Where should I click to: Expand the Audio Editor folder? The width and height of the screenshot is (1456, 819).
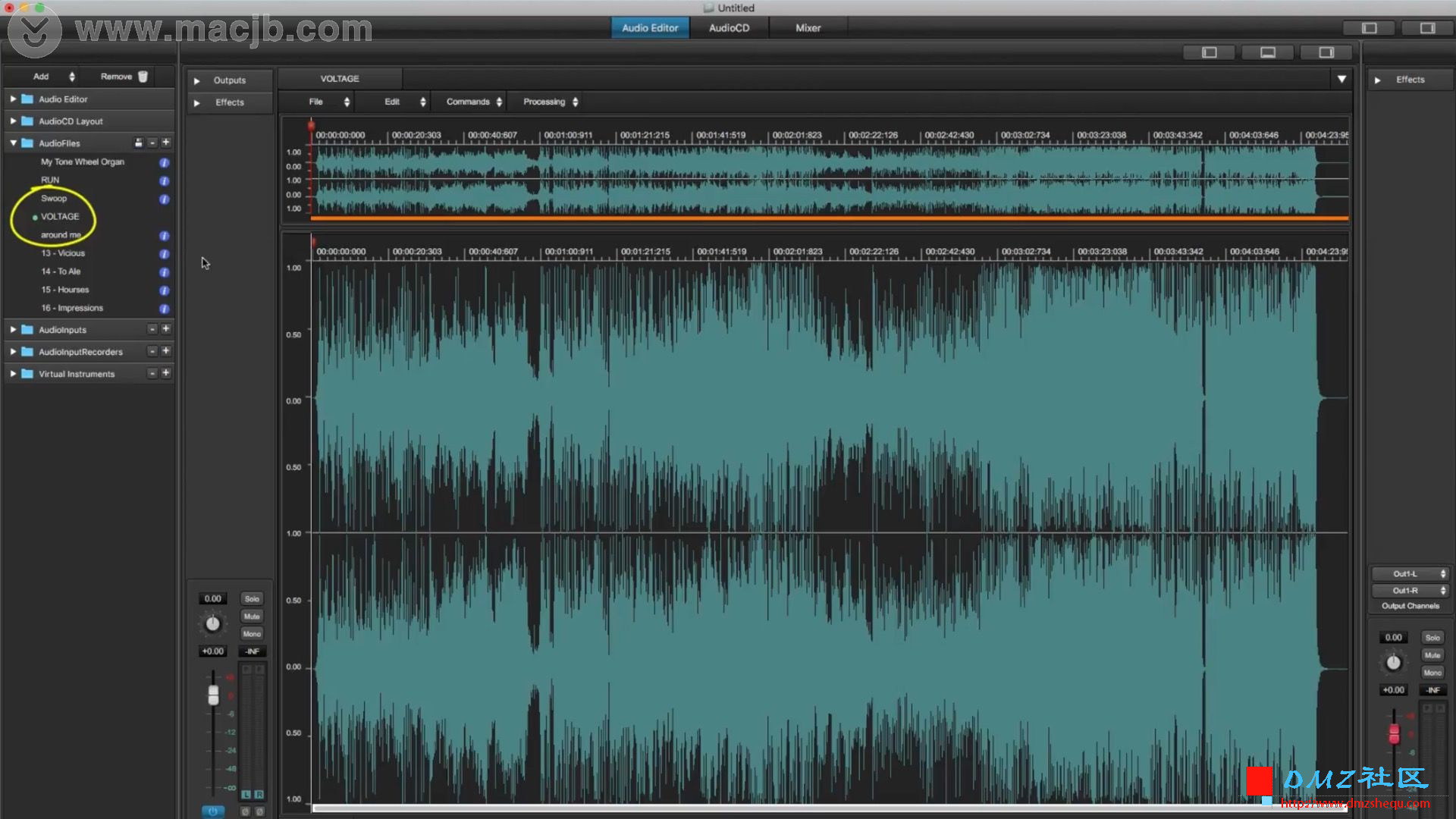13,99
